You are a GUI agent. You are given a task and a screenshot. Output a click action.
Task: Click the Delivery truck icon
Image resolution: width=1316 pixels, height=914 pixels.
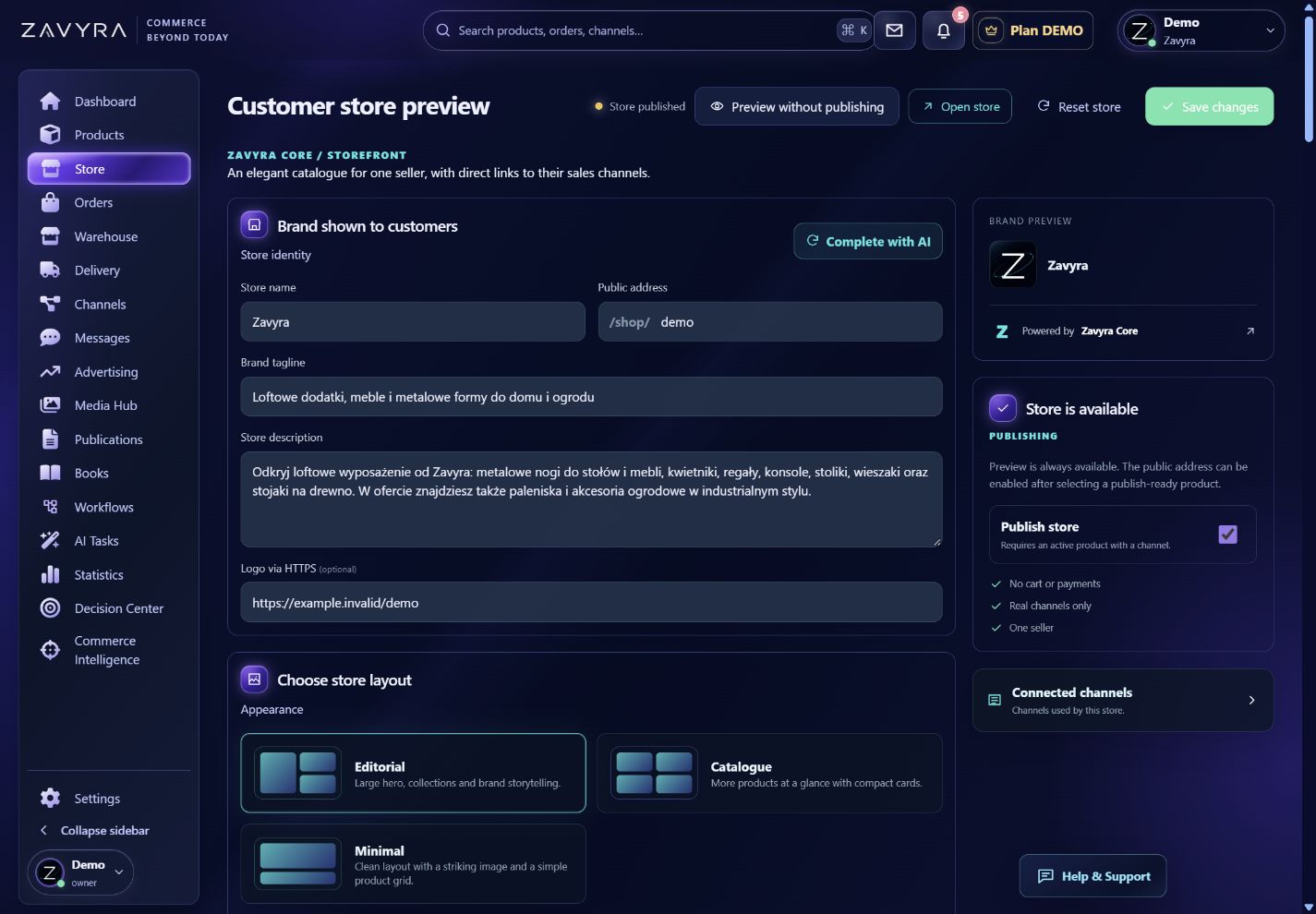click(50, 271)
